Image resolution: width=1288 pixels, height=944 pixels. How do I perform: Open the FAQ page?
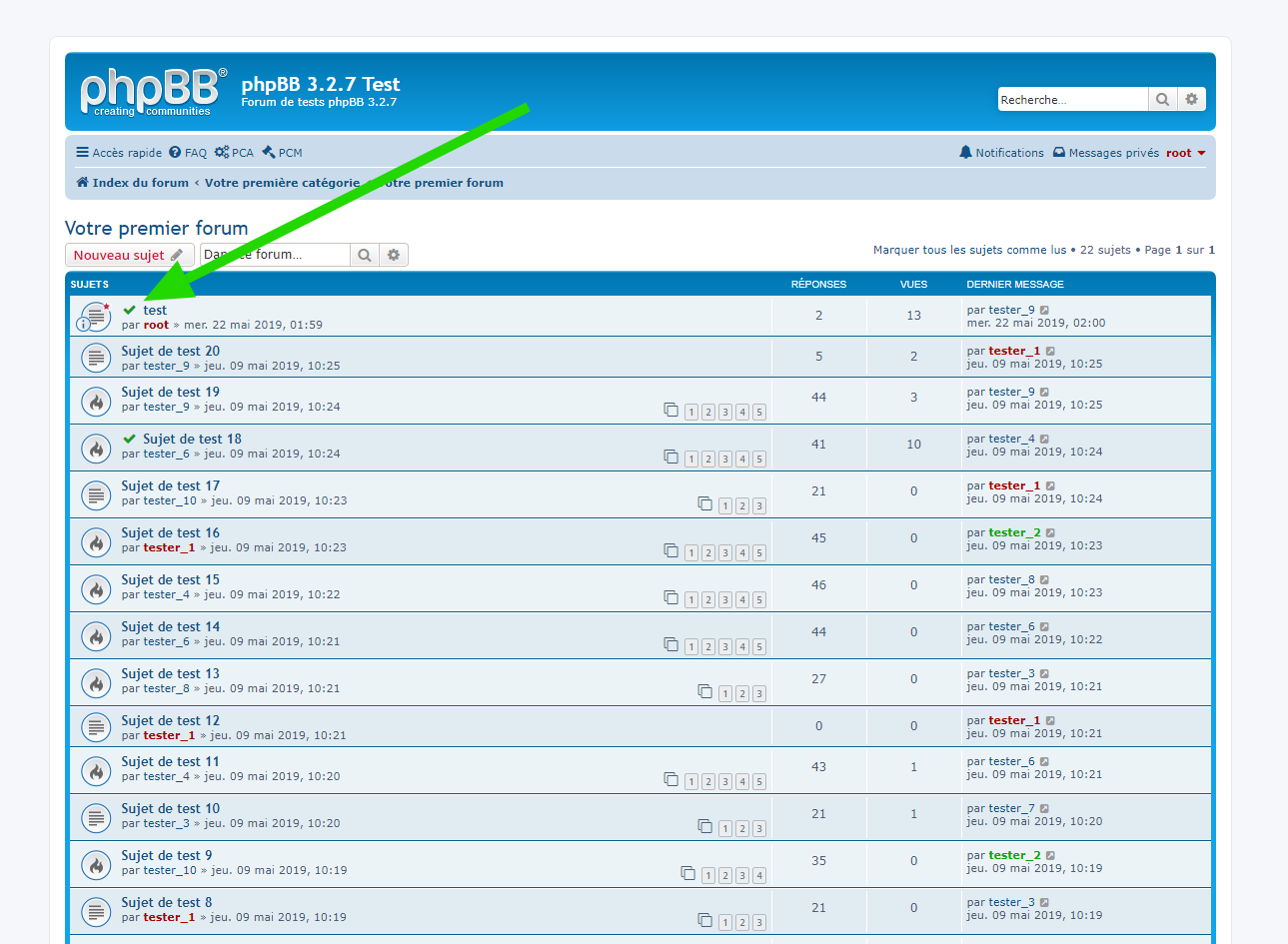tap(188, 153)
